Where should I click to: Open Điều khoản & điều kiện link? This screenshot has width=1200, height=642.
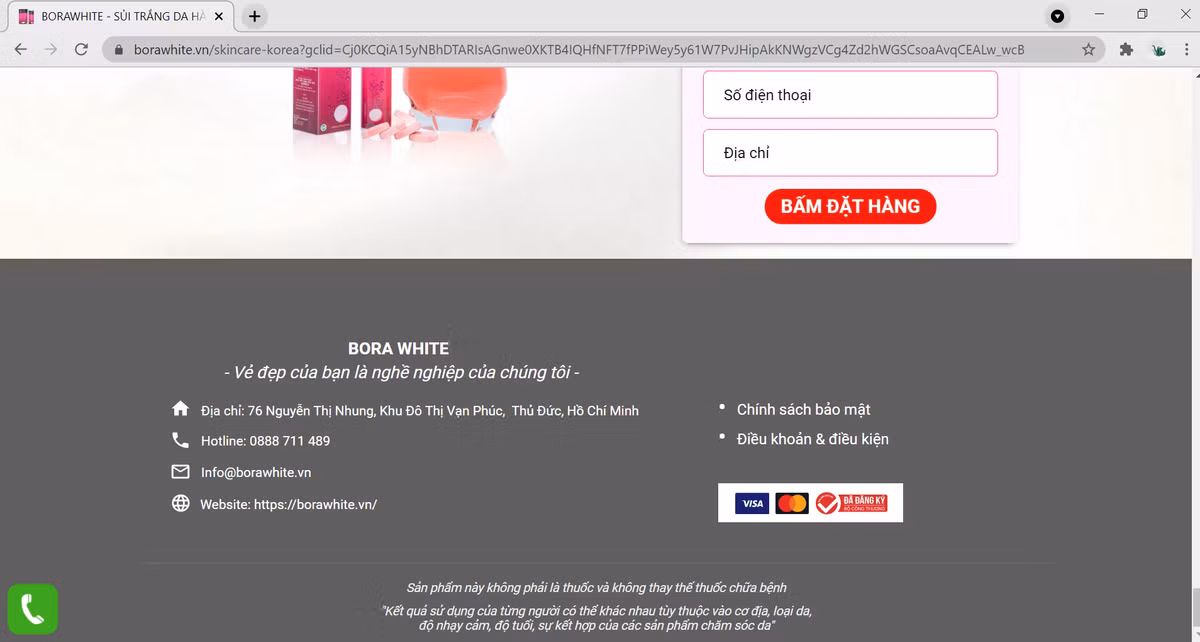[x=812, y=439]
